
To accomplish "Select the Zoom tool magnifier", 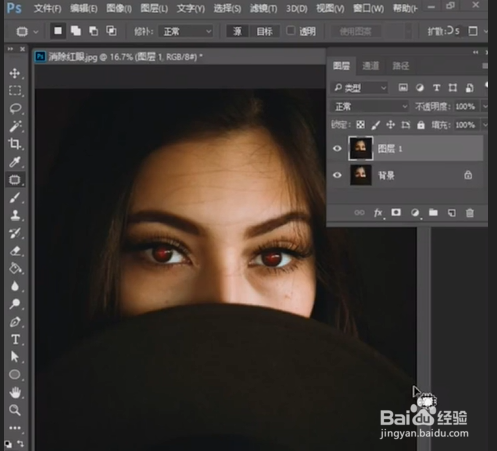I will [15, 410].
